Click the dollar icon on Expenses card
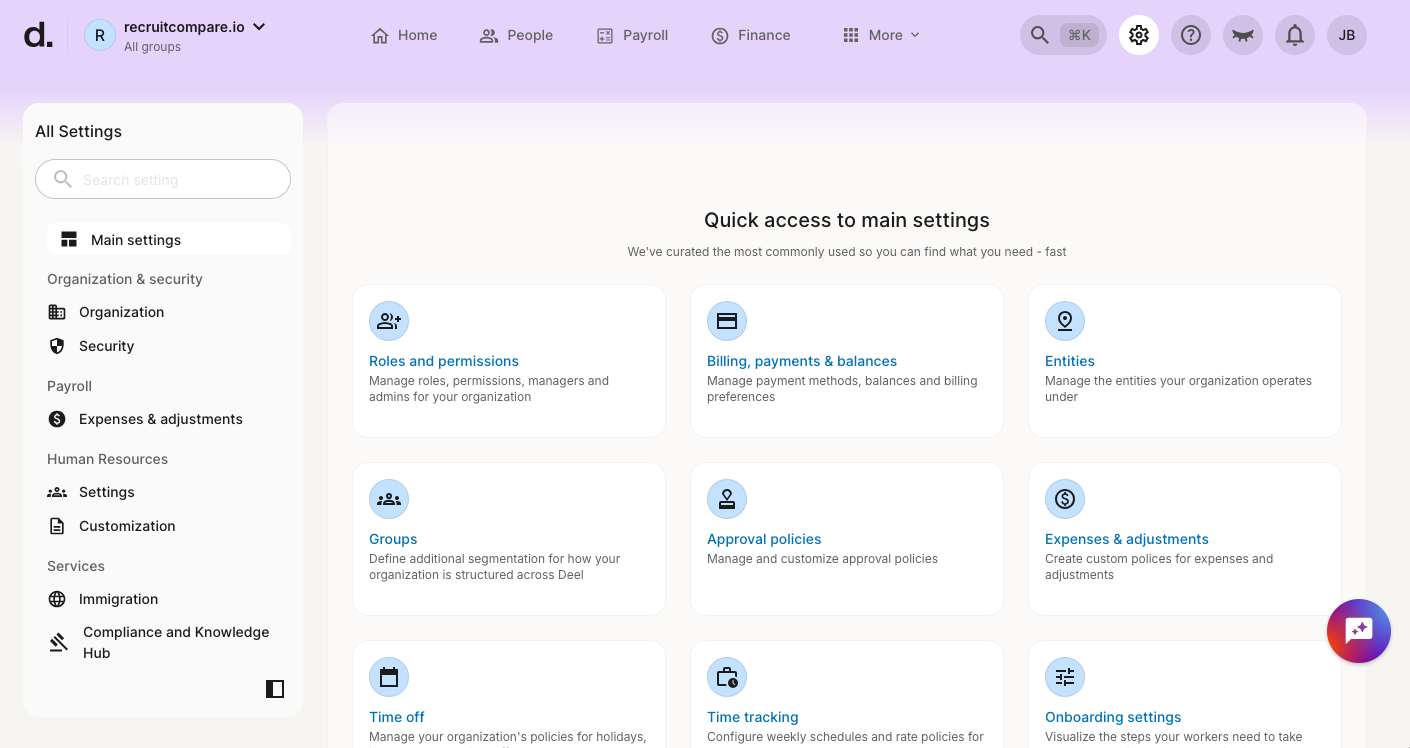This screenshot has width=1410, height=748. click(1065, 499)
